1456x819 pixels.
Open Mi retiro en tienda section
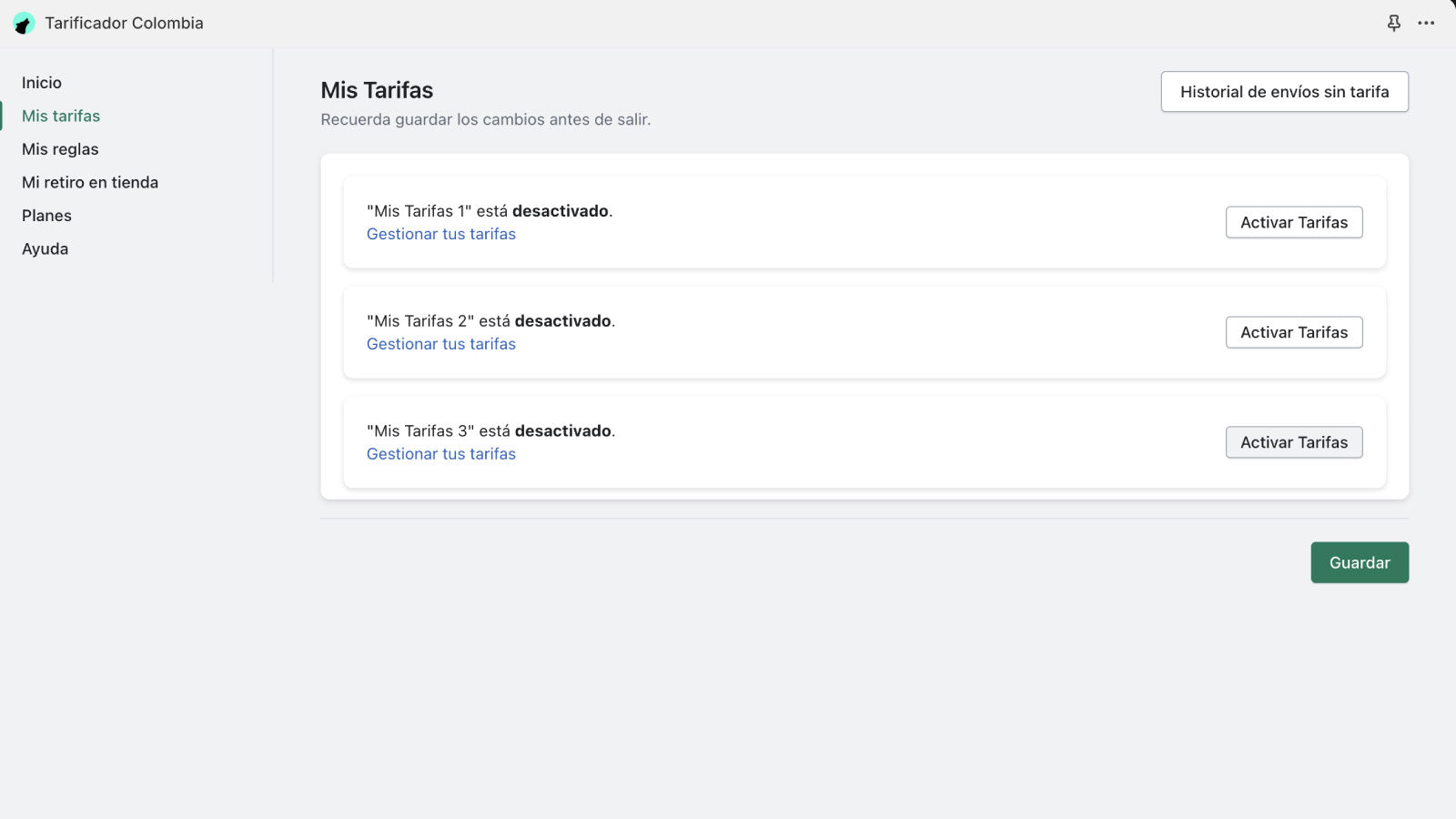[x=90, y=182]
